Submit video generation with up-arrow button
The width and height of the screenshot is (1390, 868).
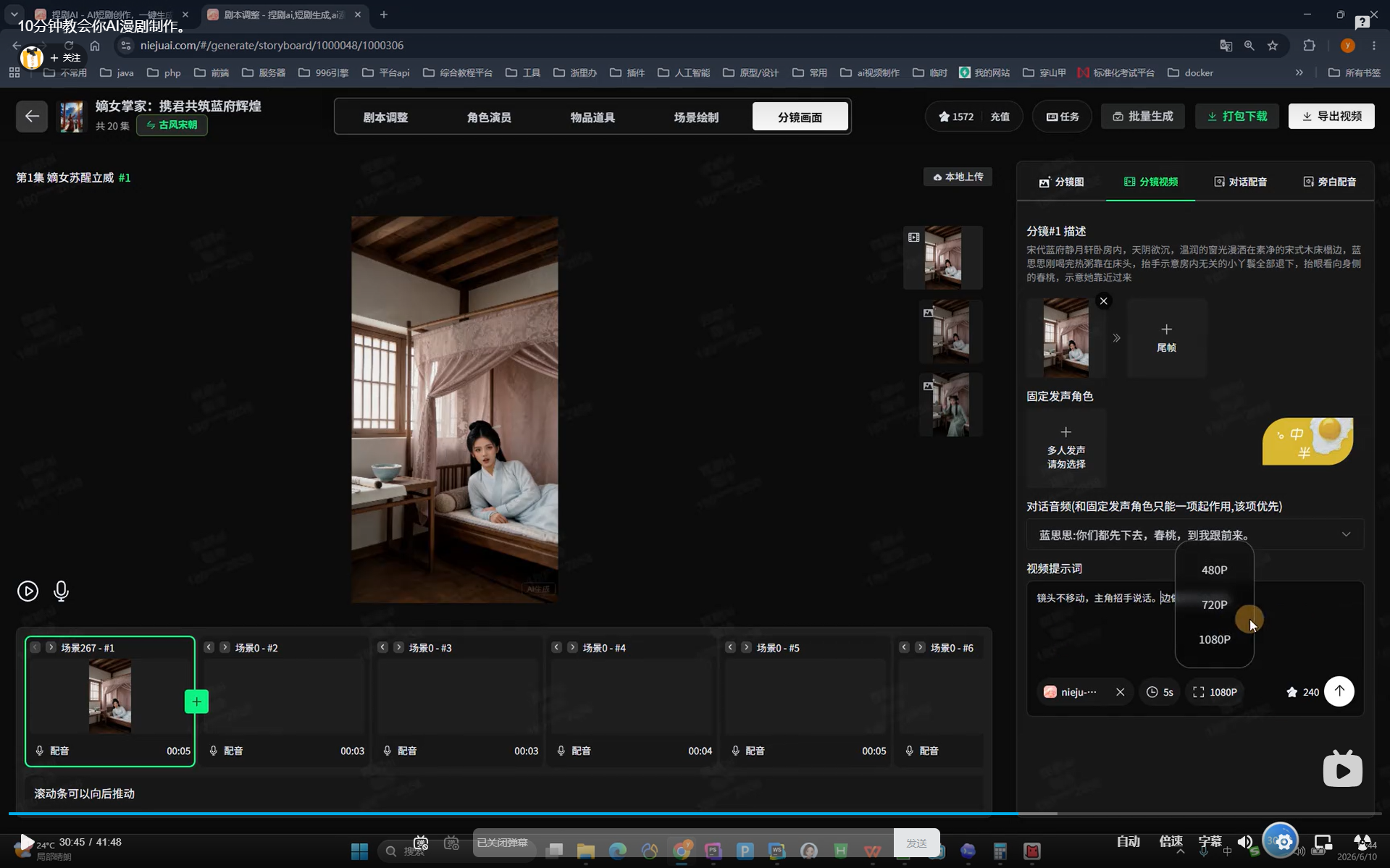pyautogui.click(x=1339, y=691)
